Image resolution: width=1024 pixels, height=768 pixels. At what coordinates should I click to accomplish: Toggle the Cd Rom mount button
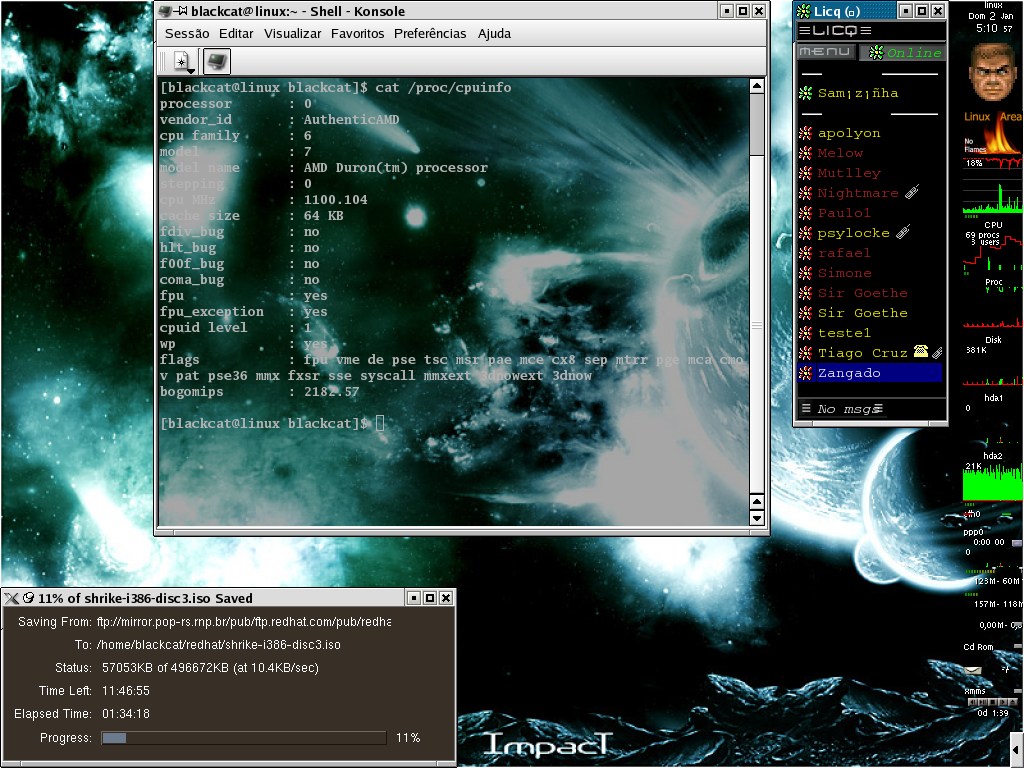coord(1019,647)
